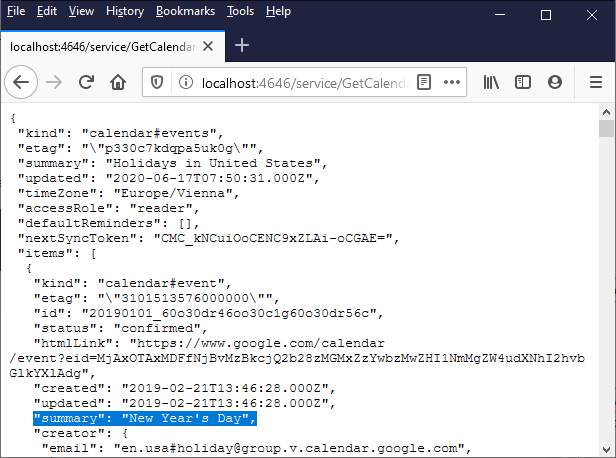Screen dimensions: 616x458
Task: Go to the Home page
Action: coord(118,82)
